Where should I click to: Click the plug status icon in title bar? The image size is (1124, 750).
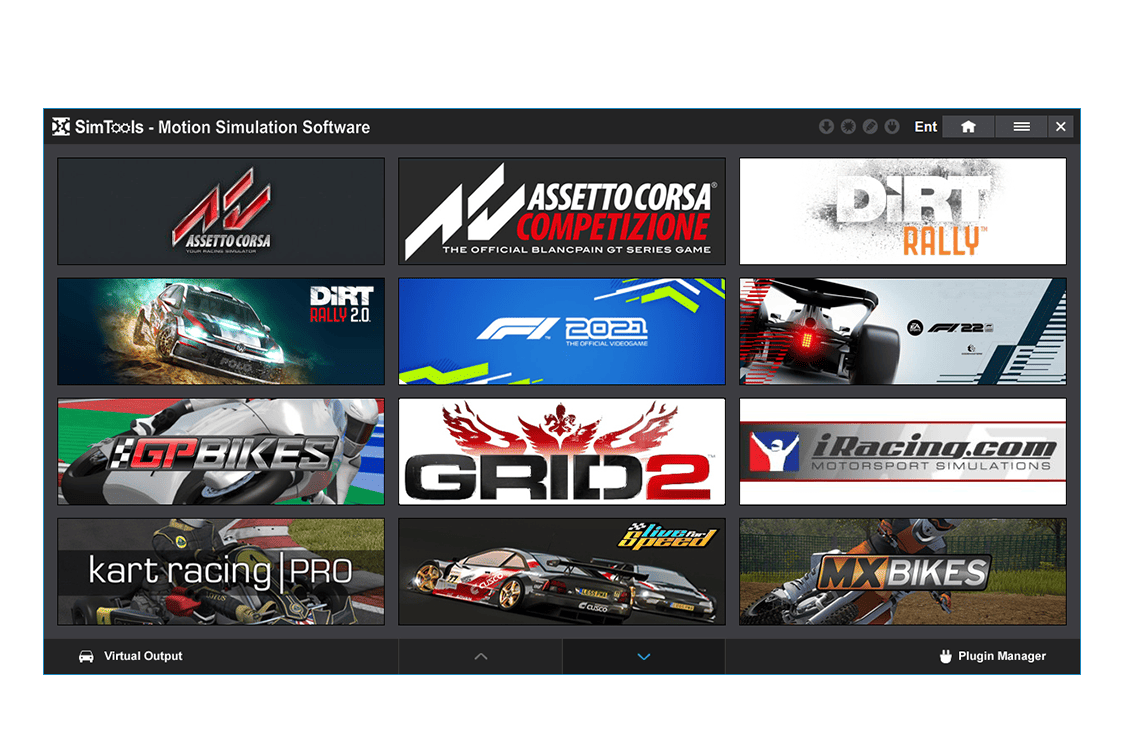(x=892, y=127)
